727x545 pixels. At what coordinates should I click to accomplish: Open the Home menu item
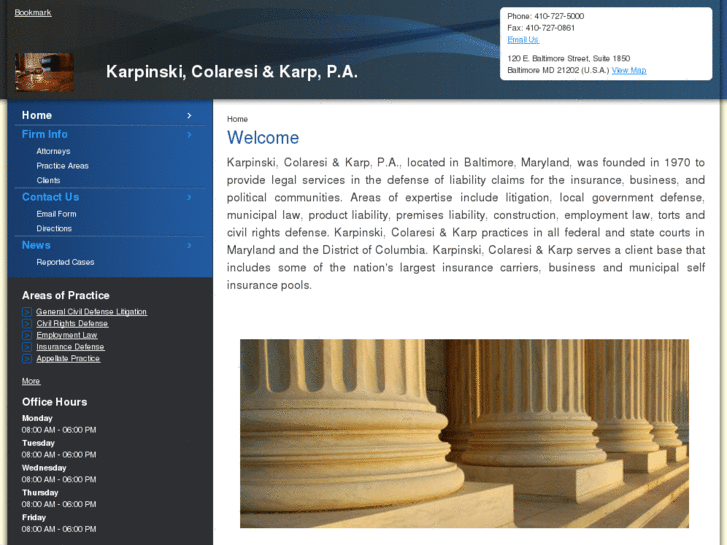(x=37, y=115)
